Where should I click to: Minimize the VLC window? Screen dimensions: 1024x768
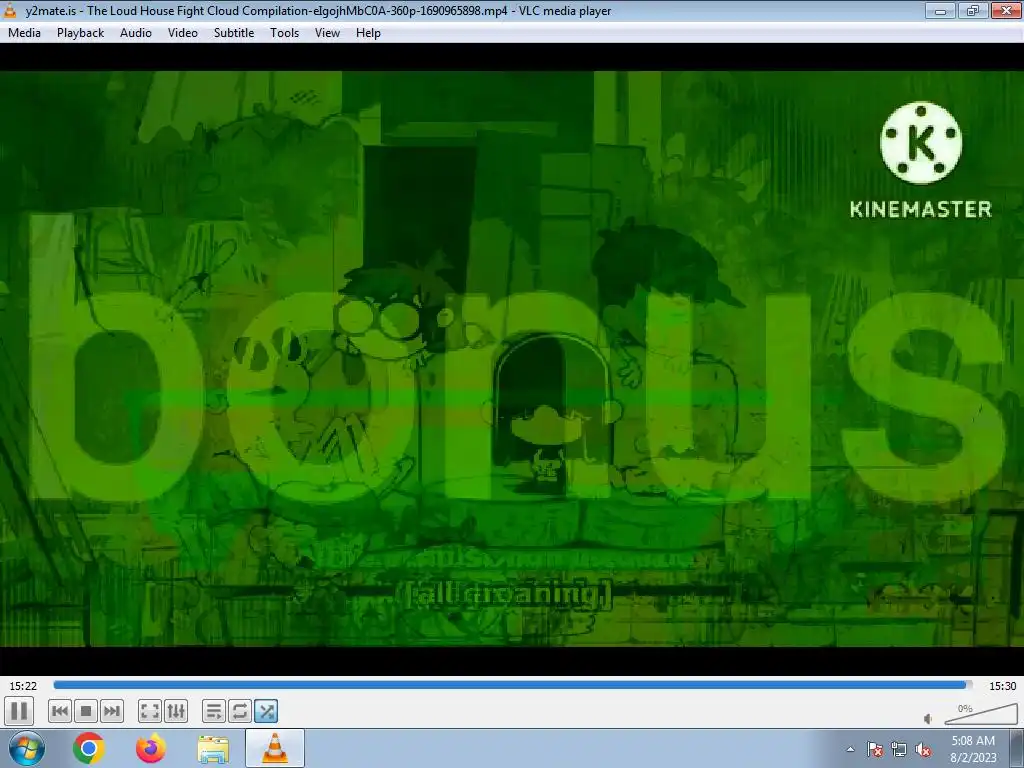pyautogui.click(x=941, y=10)
